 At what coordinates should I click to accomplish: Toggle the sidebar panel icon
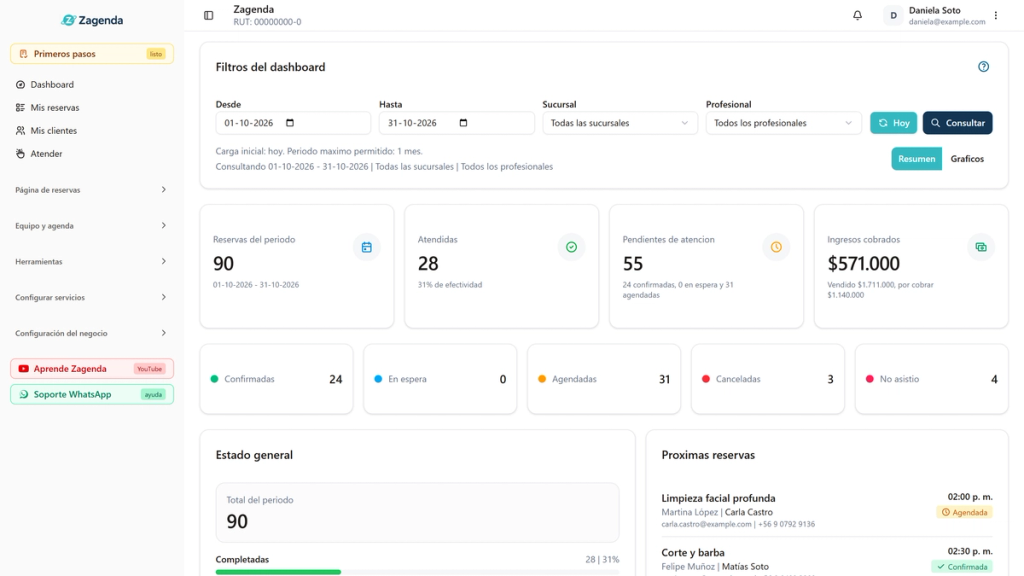tap(208, 15)
